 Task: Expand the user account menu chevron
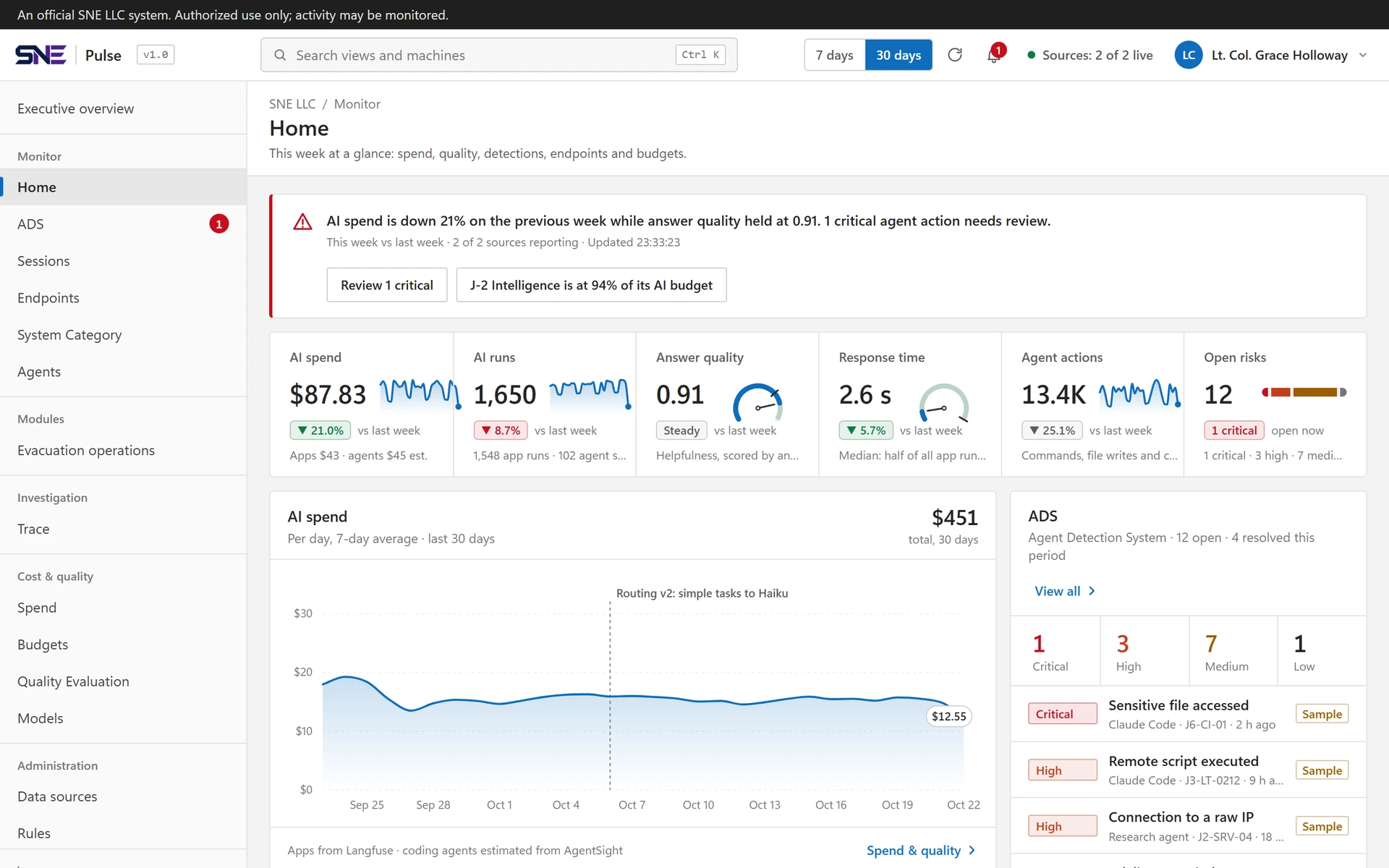click(1363, 55)
